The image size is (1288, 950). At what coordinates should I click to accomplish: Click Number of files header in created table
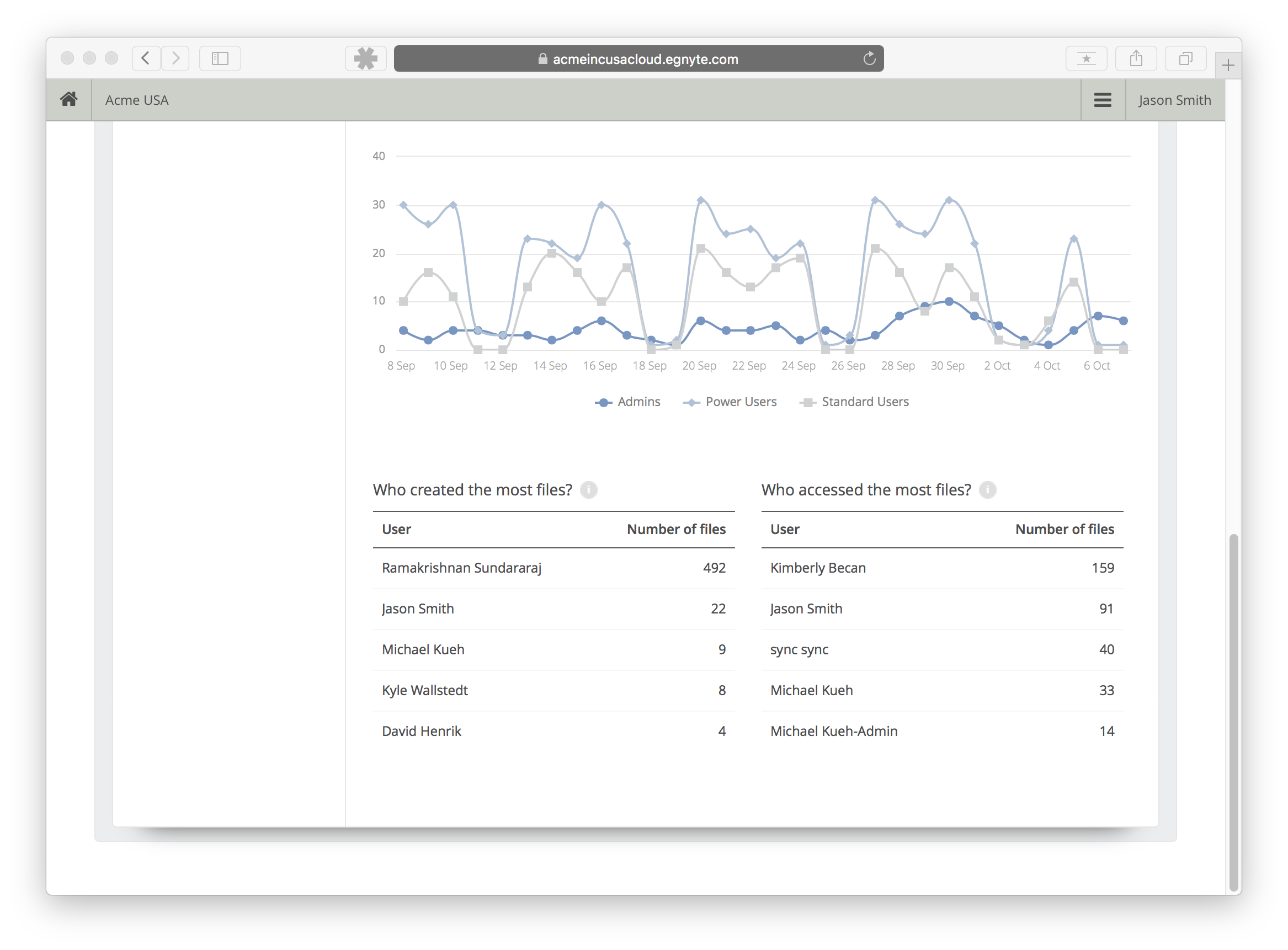coord(676,529)
